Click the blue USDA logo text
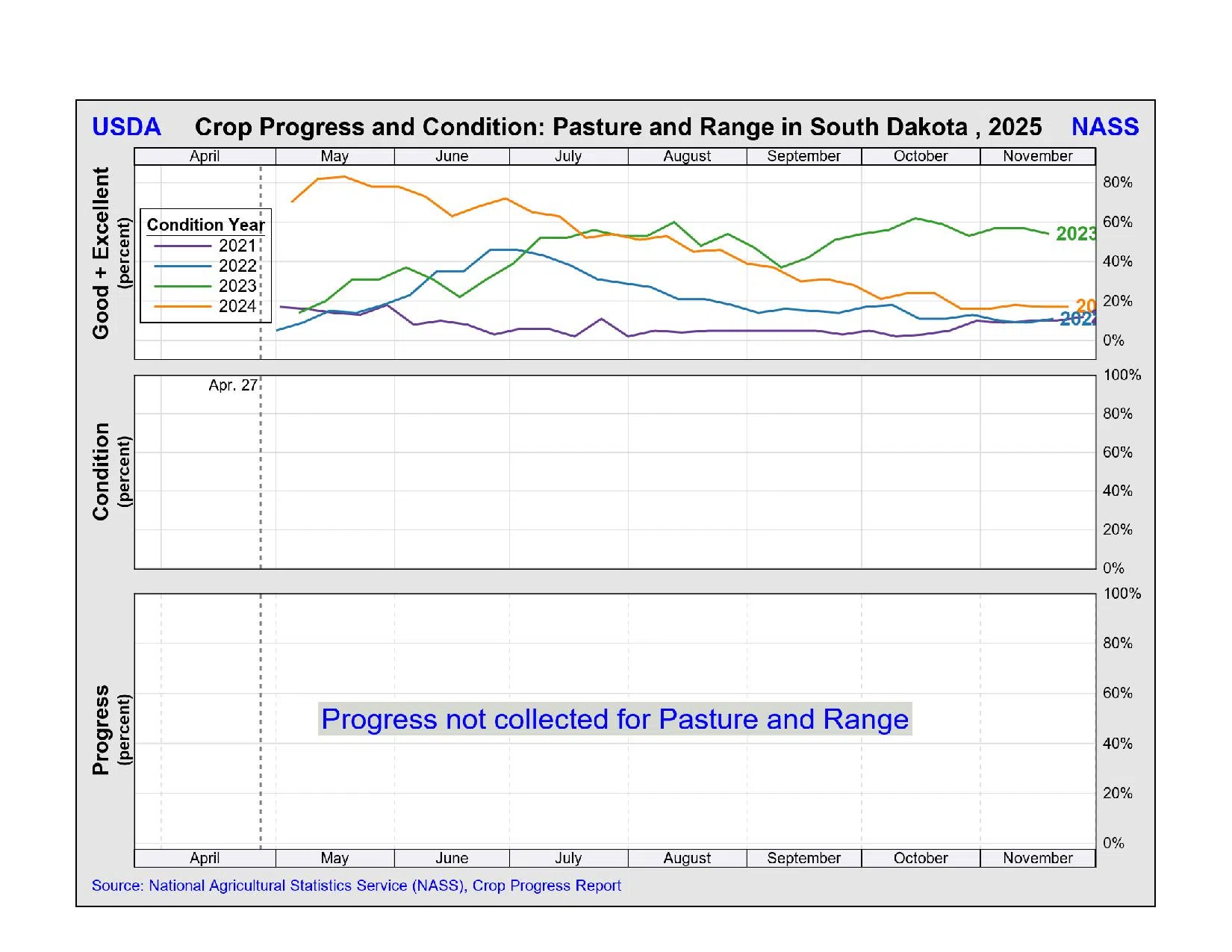Screen dimensions: 1232x952 pos(126,127)
